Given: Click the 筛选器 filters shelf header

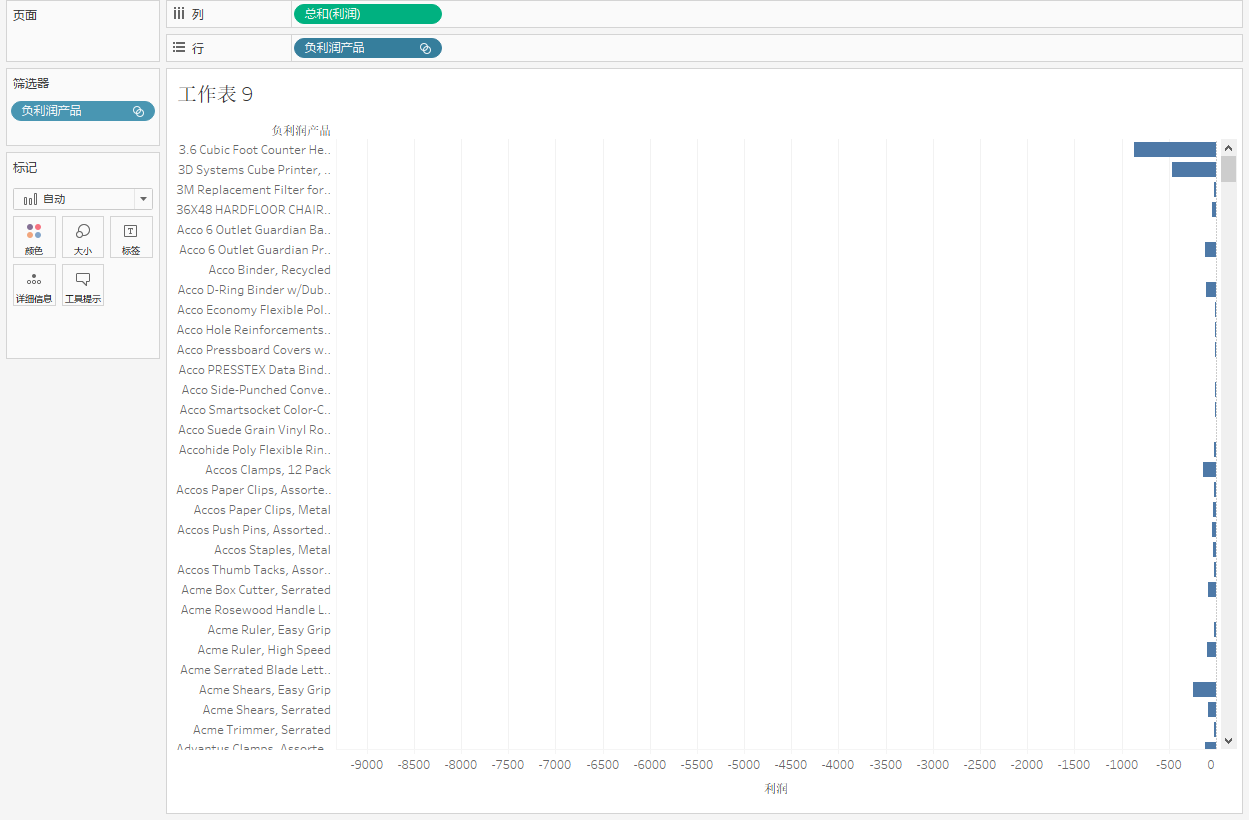Looking at the screenshot, I should [x=31, y=83].
